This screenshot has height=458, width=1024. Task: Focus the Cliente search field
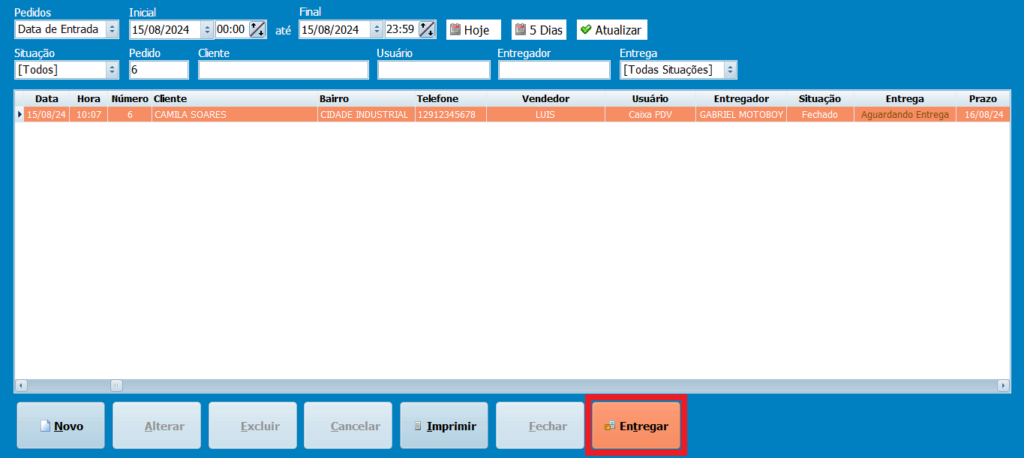click(x=283, y=70)
